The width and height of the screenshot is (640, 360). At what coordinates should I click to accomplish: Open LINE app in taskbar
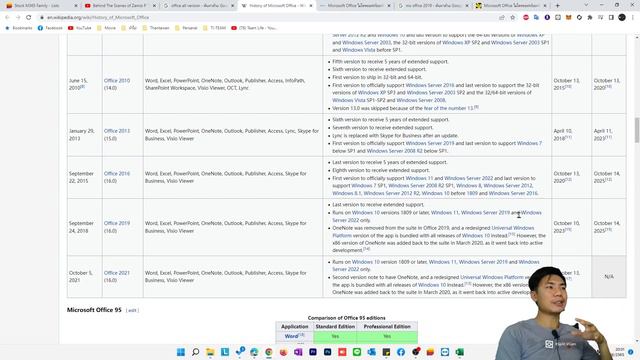click(x=357, y=352)
